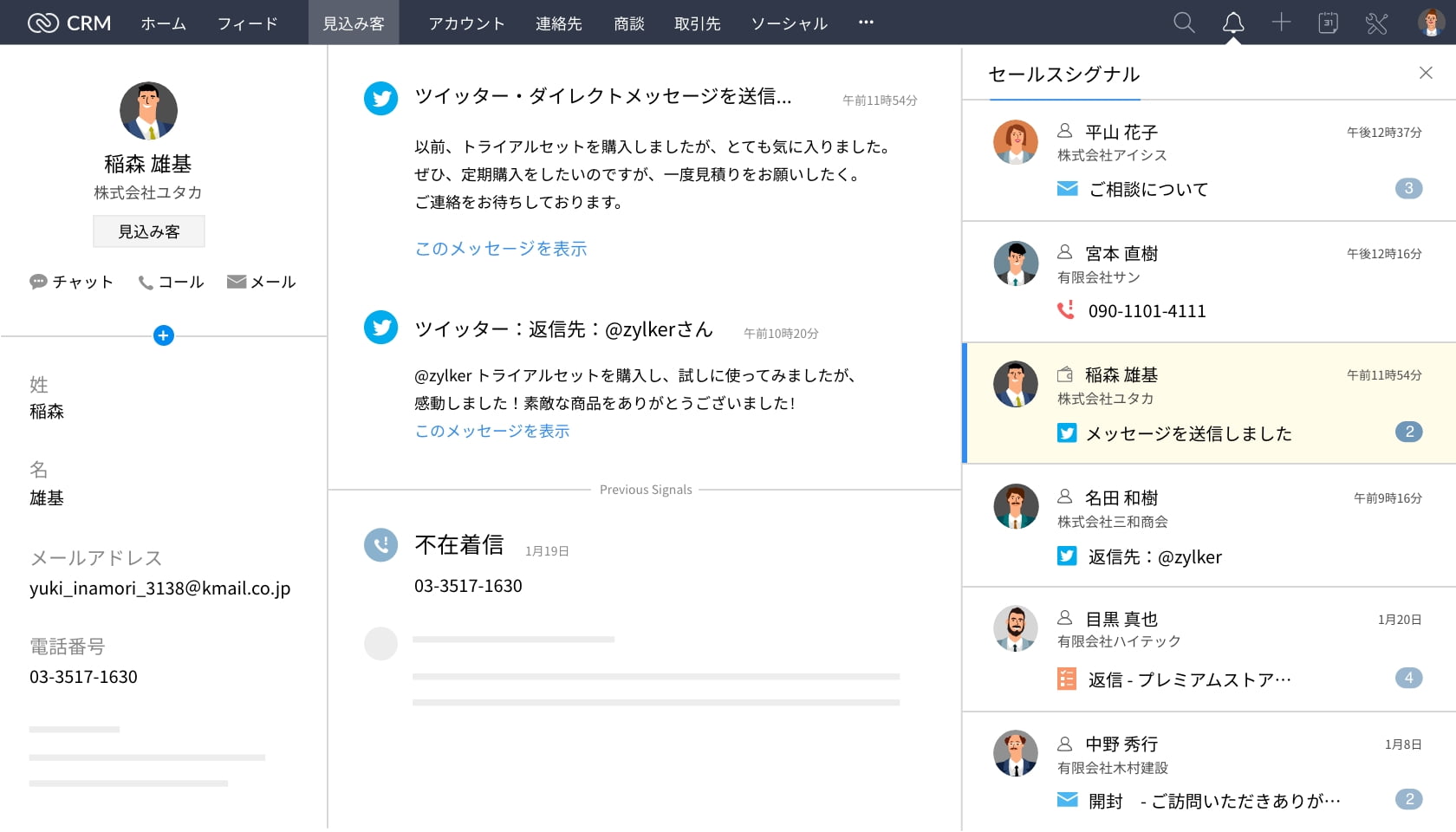Open the ソーシャル menu item
The width and height of the screenshot is (1456, 832).
(x=789, y=23)
